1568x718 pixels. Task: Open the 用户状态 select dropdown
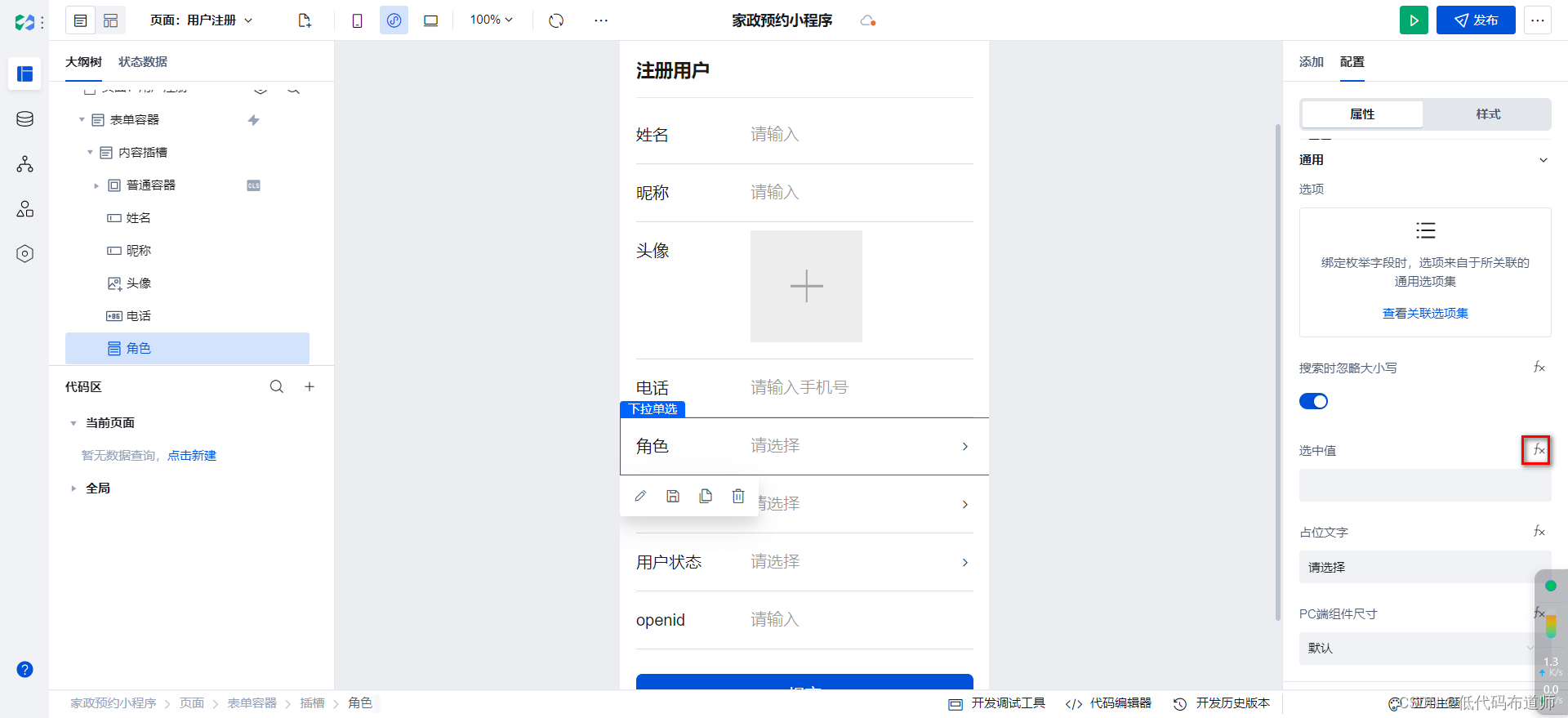point(862,562)
